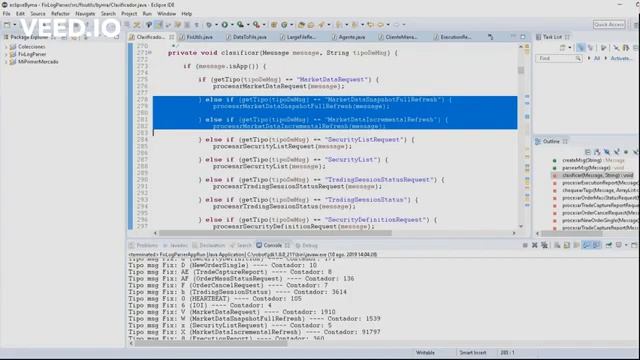Toggle Pin Console button

609,245
